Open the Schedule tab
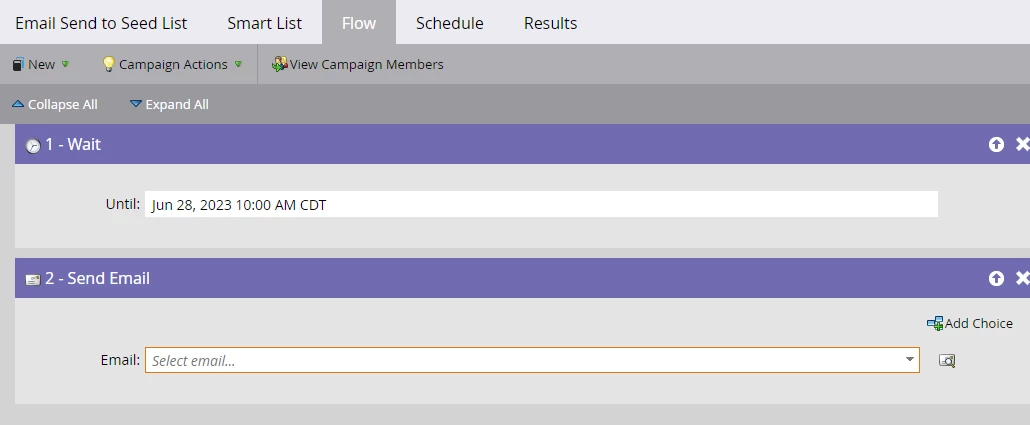 [449, 23]
